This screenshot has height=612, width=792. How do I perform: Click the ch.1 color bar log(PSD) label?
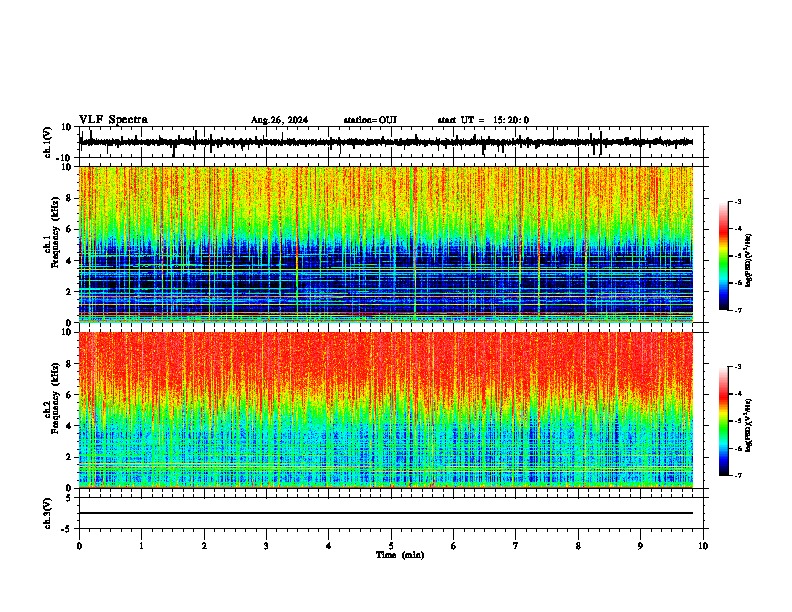749,261
